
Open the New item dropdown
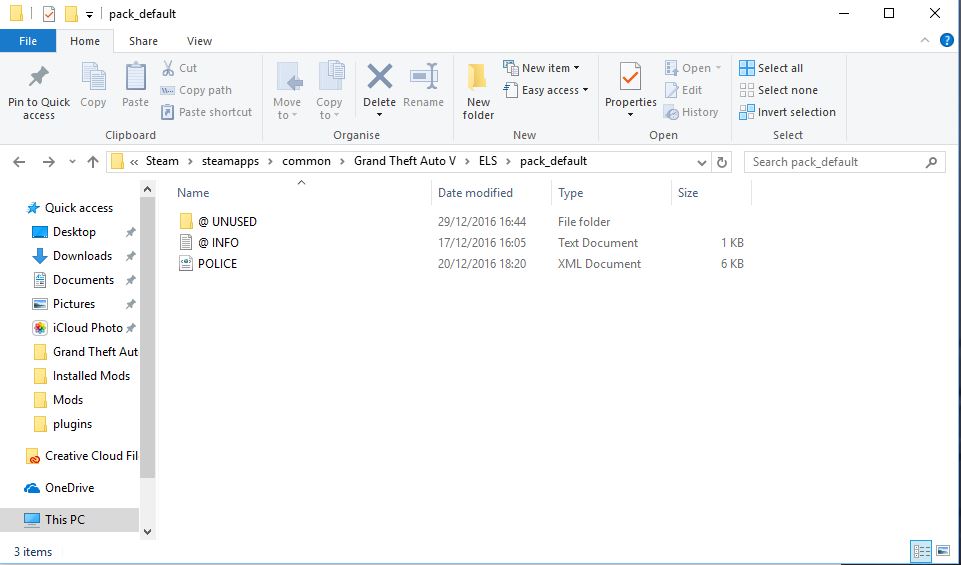click(541, 68)
